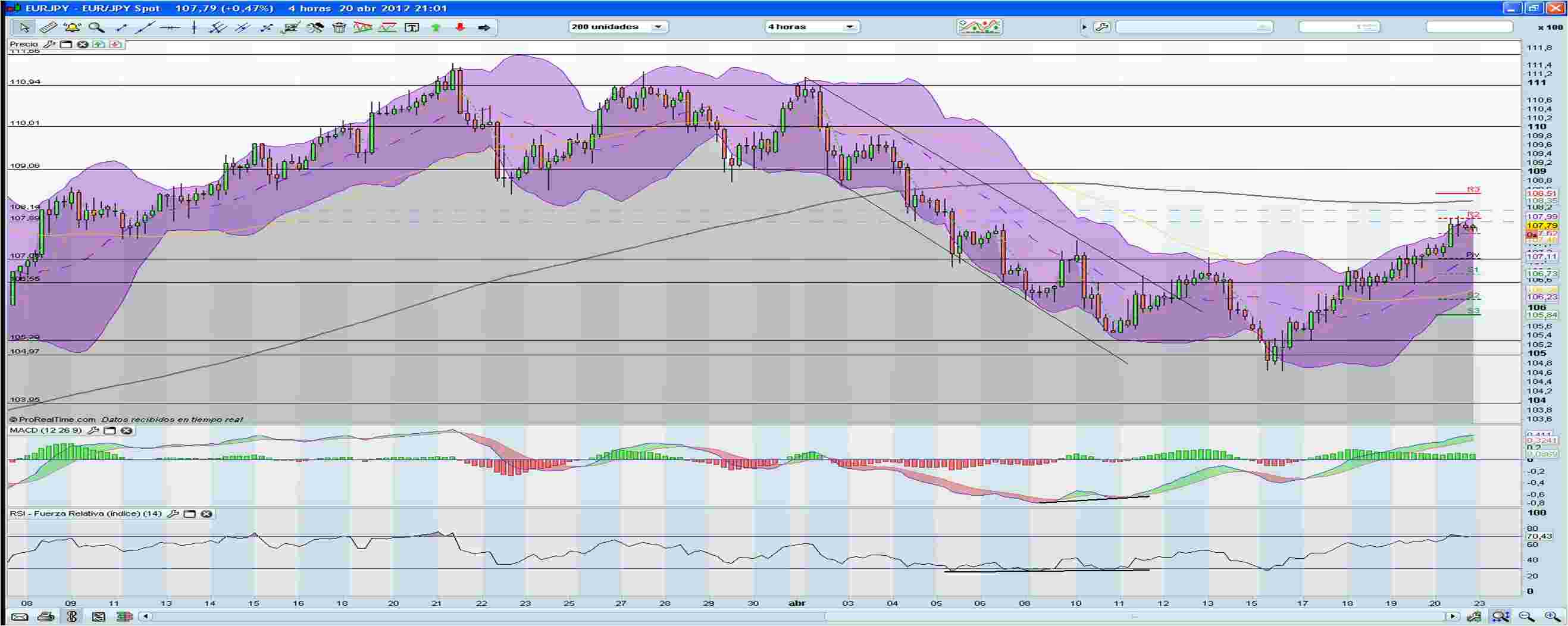Close the RSI Fuerza Relativa panel
The image size is (1568, 626).
[x=205, y=515]
